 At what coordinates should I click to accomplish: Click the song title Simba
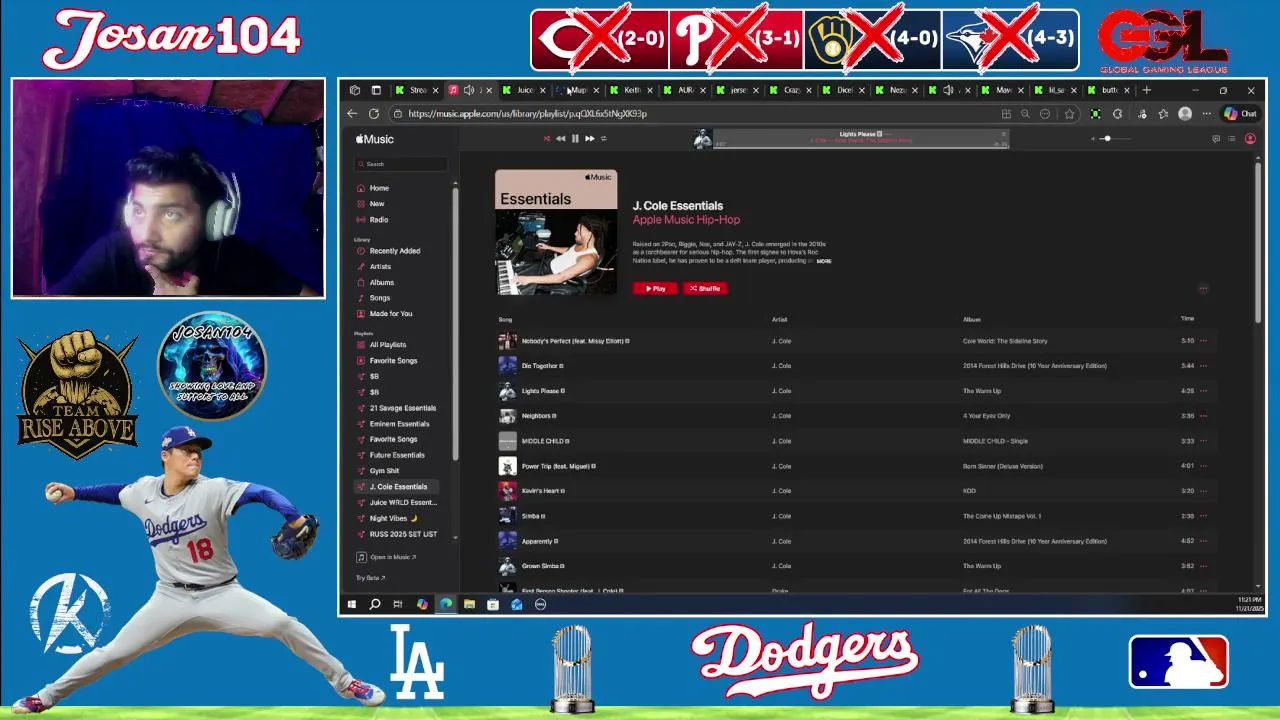[x=530, y=516]
